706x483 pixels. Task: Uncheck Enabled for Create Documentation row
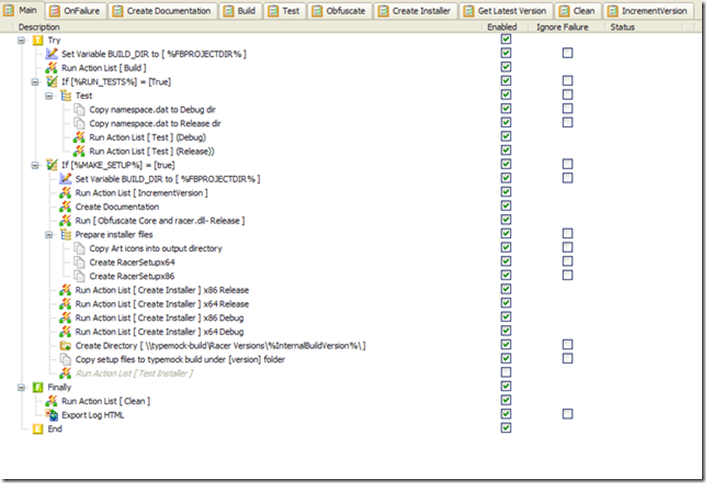(x=506, y=206)
